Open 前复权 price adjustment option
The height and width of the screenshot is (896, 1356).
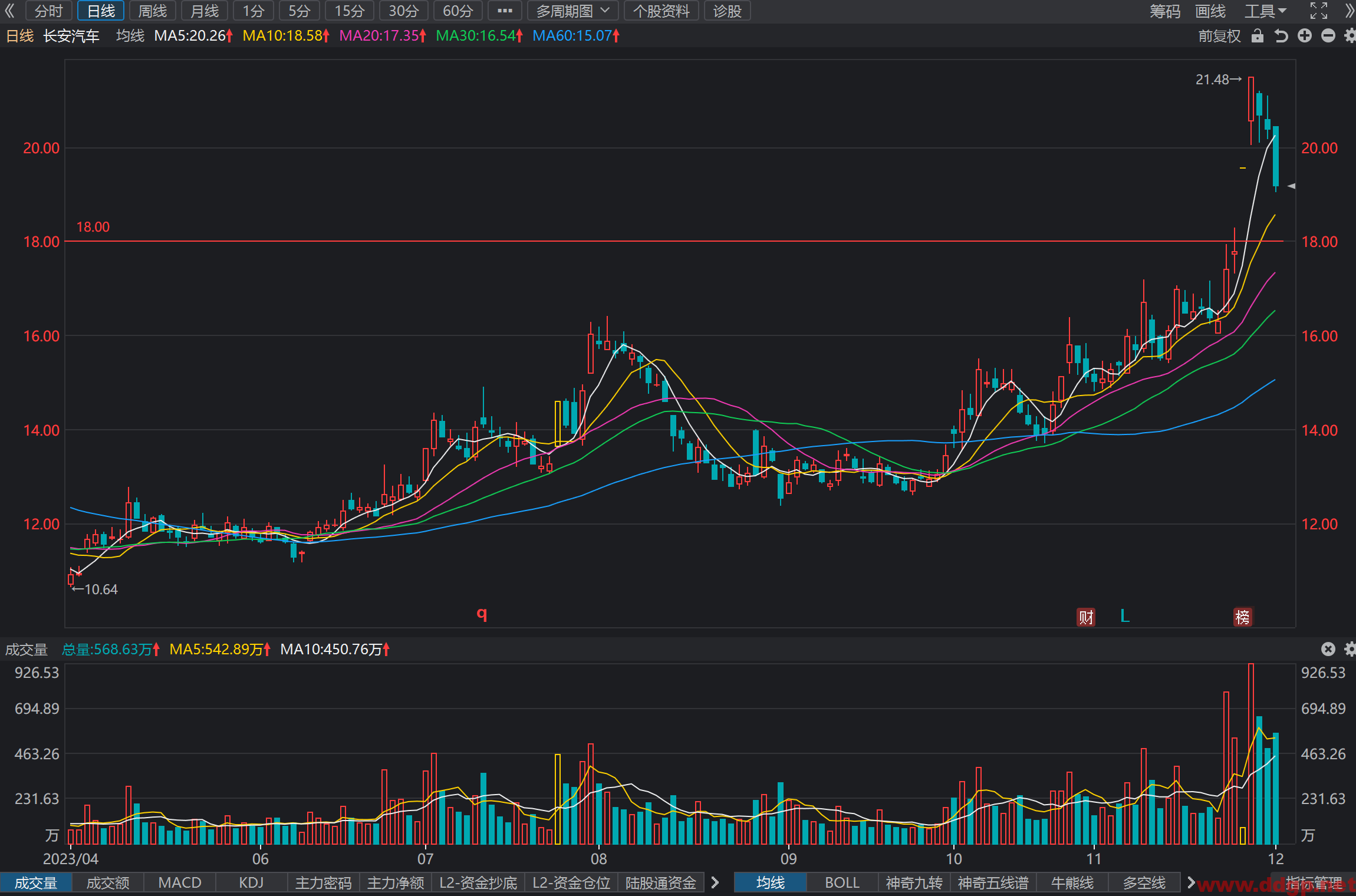(1220, 36)
